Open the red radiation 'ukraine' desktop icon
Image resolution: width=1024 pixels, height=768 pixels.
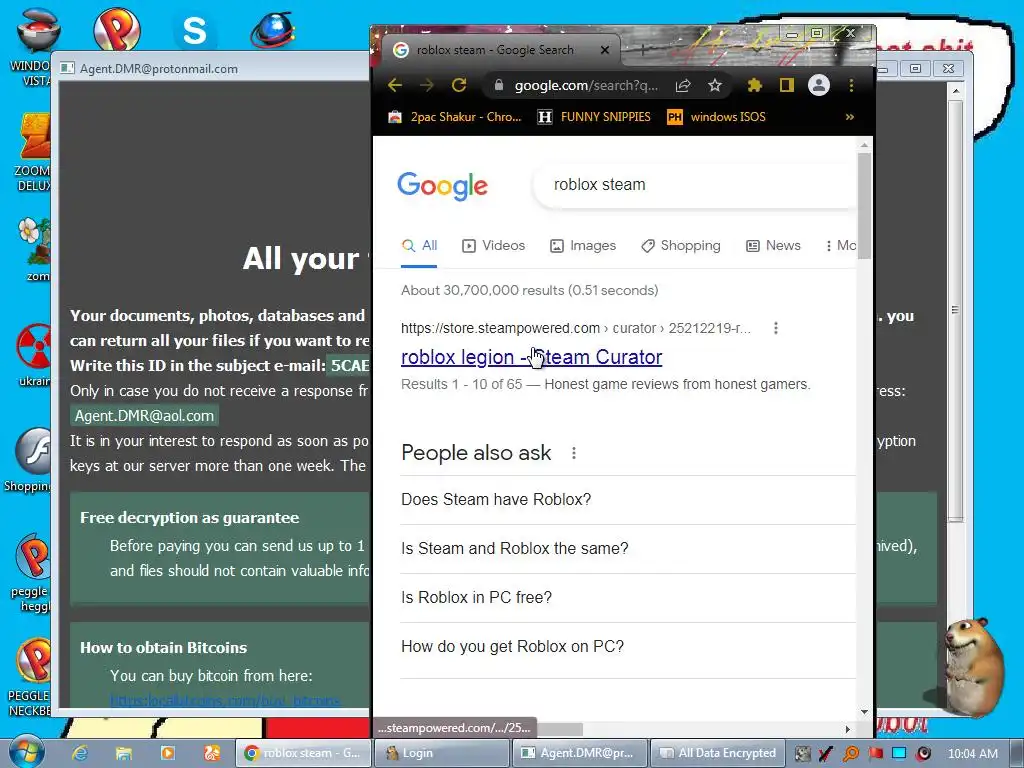[x=34, y=356]
